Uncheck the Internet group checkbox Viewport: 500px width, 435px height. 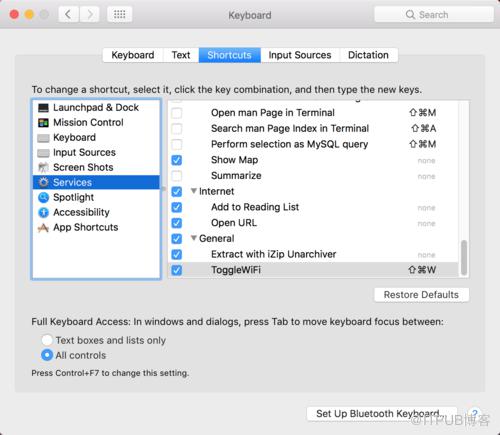(177, 192)
